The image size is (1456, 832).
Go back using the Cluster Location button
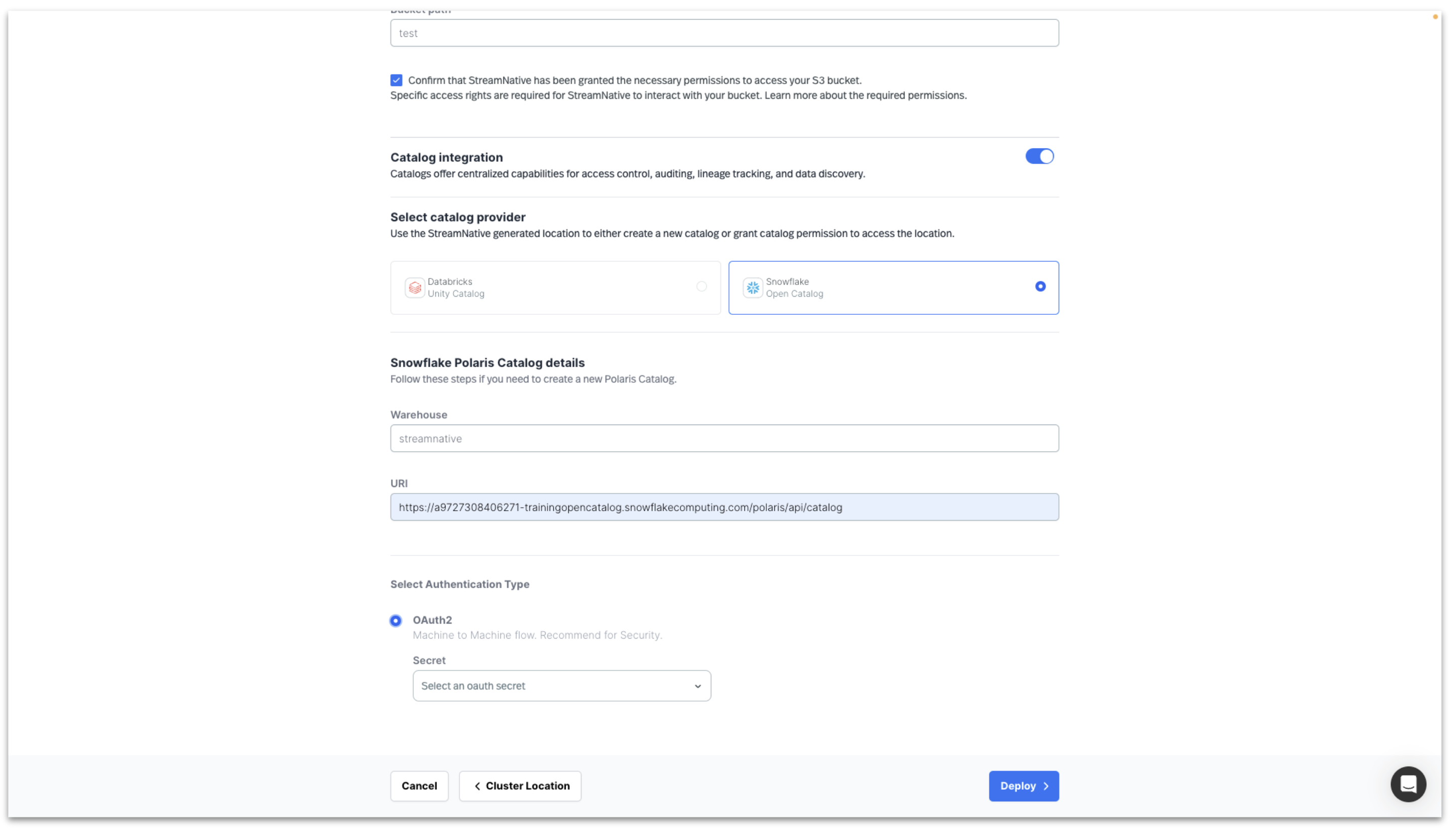coord(519,786)
